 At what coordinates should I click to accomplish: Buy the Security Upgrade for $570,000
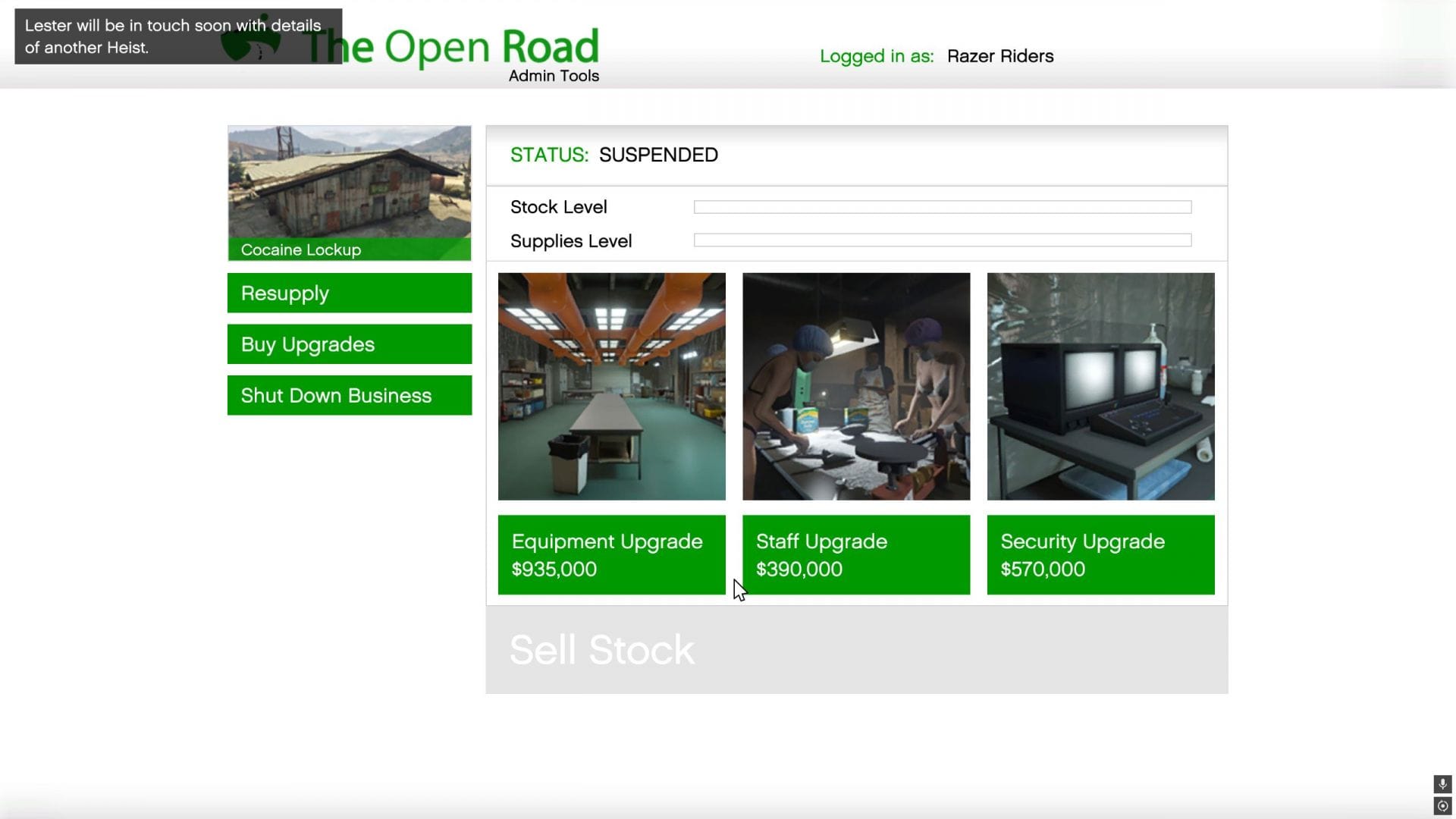click(x=1100, y=554)
